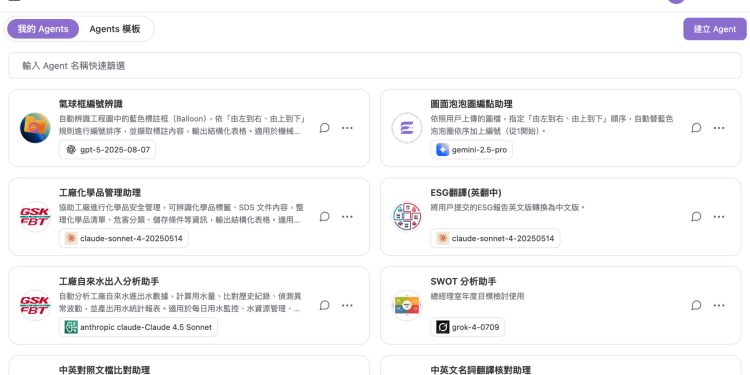Click the green icon in Claude 4.5 Sonnet tag

point(71,327)
